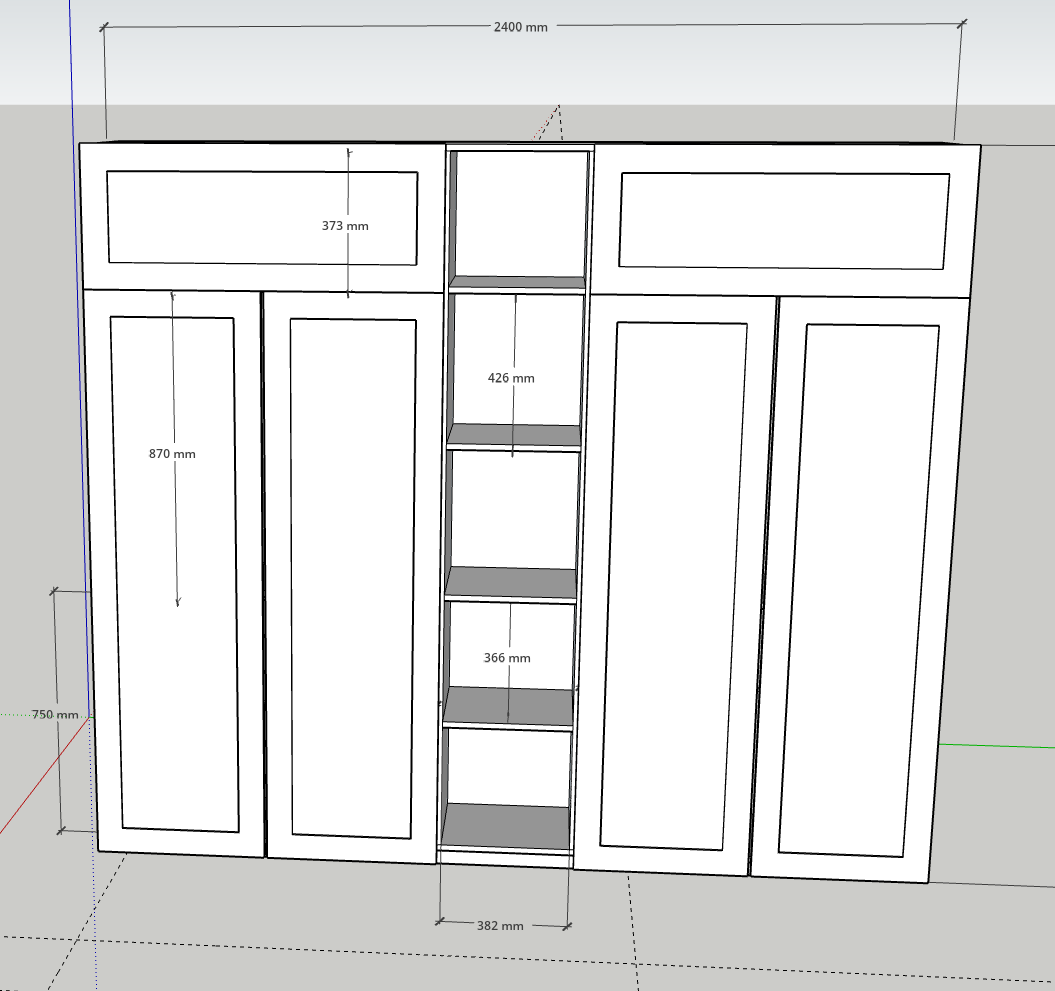Click the 382 mm width dimension label

tap(500, 926)
